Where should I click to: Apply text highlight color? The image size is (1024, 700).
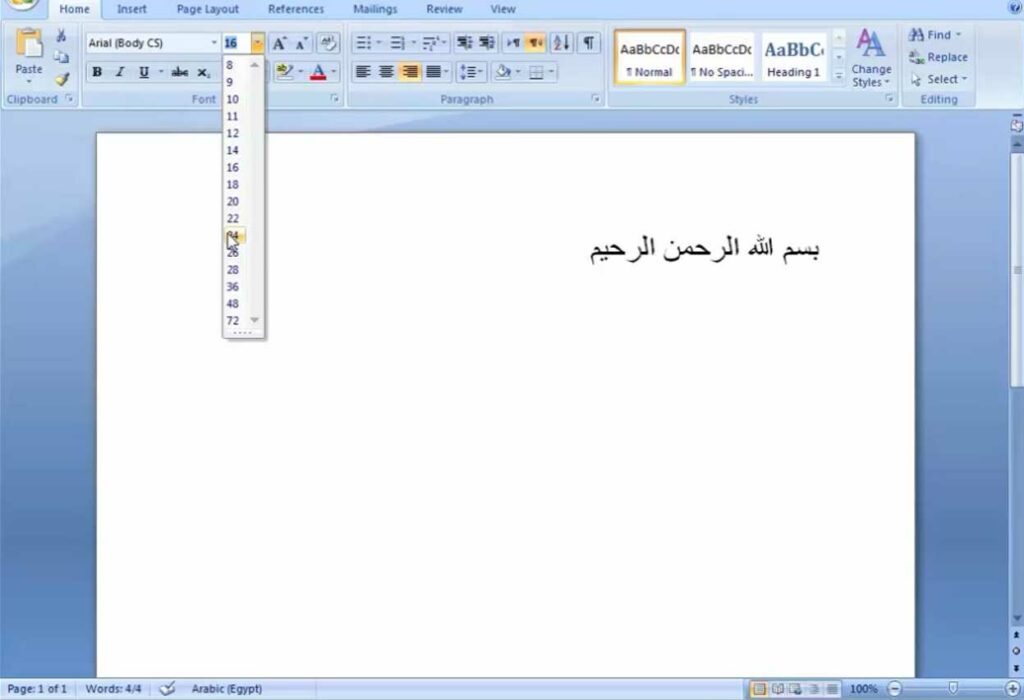[x=284, y=72]
